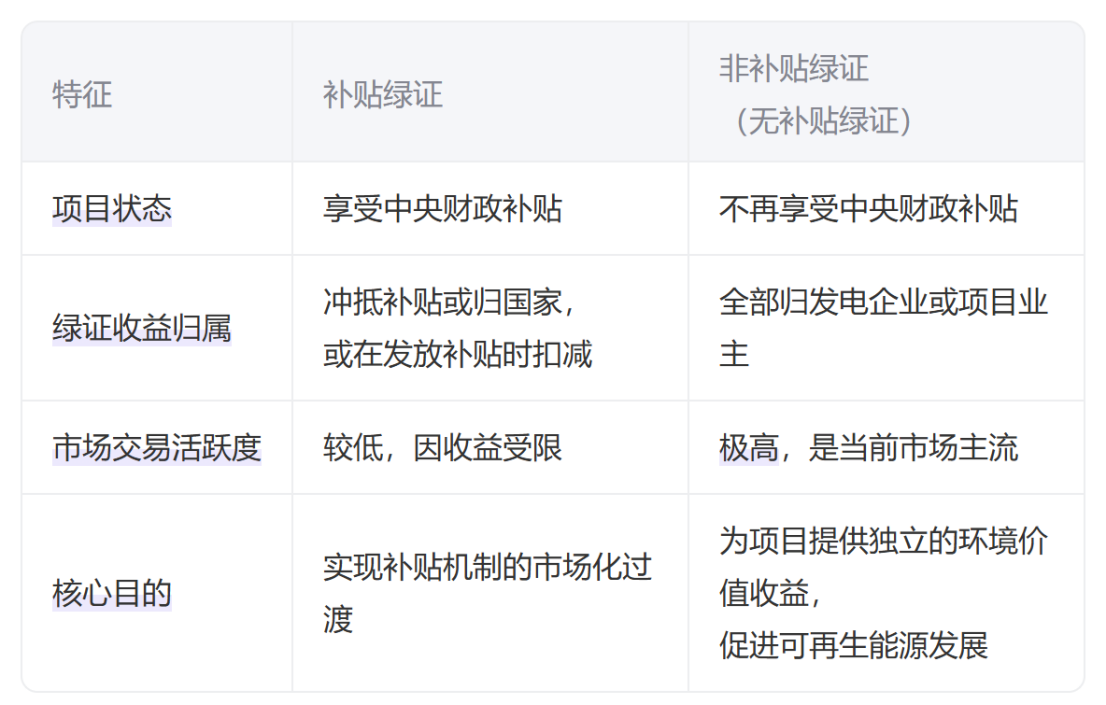Select the '享受中央财政补贴' cell
1106x705 pixels.
click(442, 209)
